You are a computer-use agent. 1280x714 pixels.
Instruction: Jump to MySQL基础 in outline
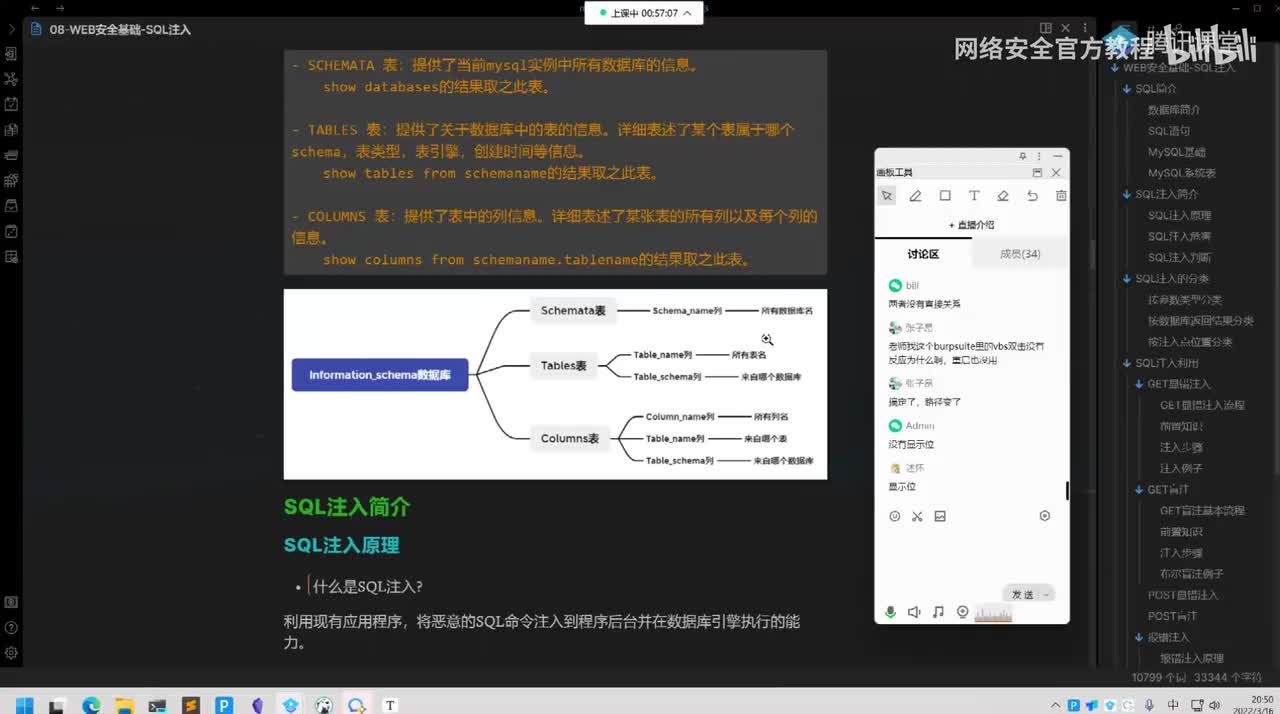point(1177,152)
